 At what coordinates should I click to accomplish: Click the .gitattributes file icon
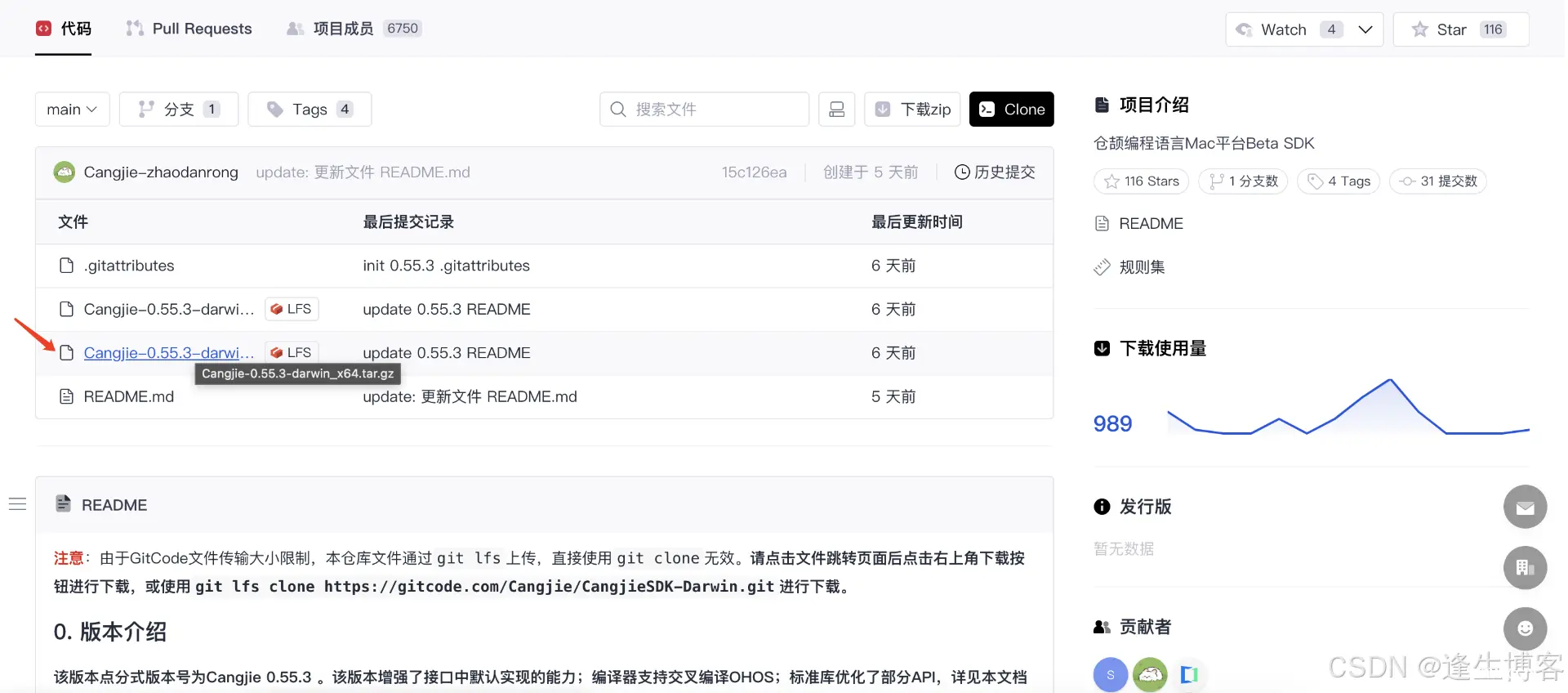click(x=66, y=266)
